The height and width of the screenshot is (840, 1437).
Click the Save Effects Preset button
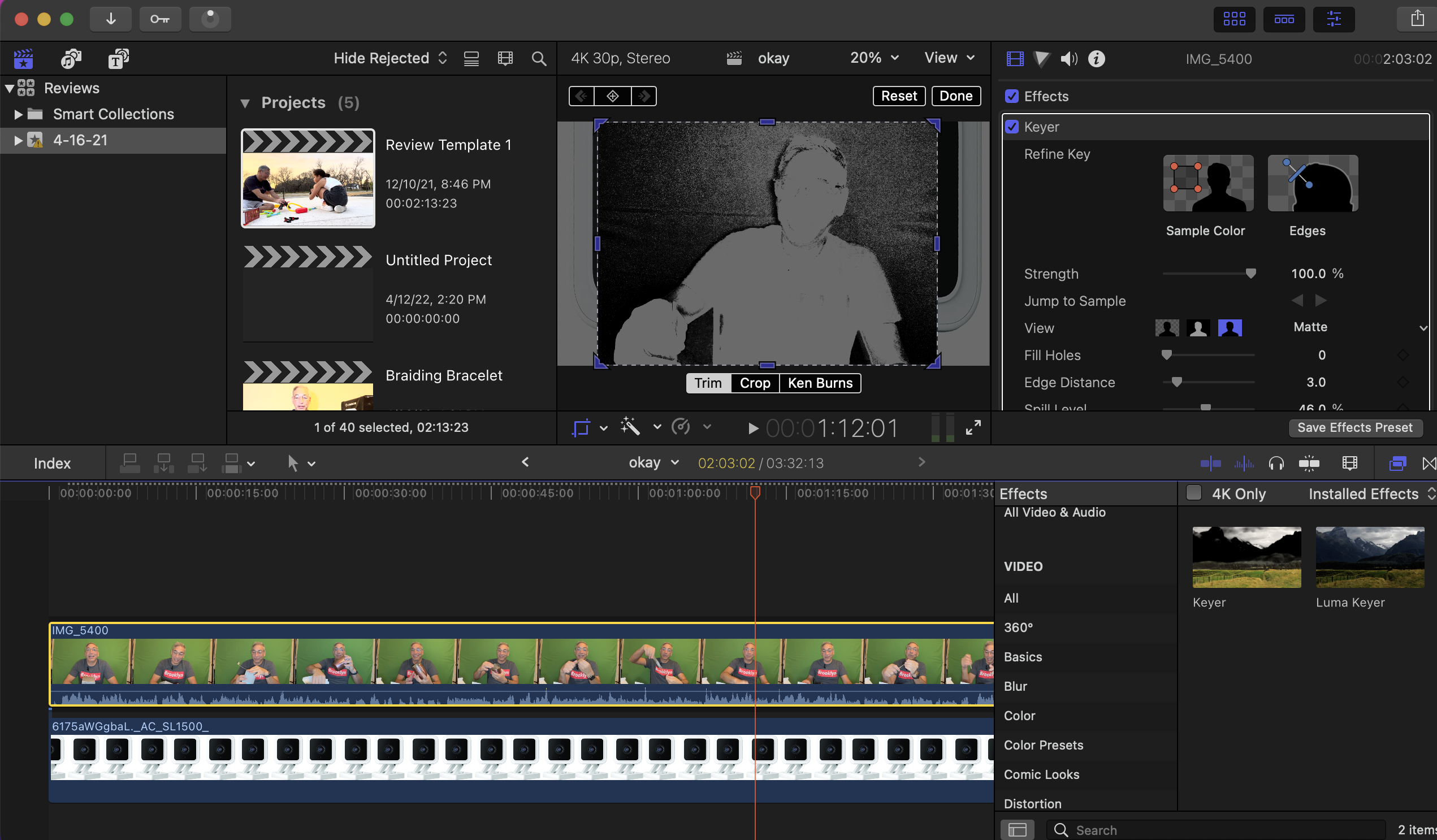[1354, 428]
